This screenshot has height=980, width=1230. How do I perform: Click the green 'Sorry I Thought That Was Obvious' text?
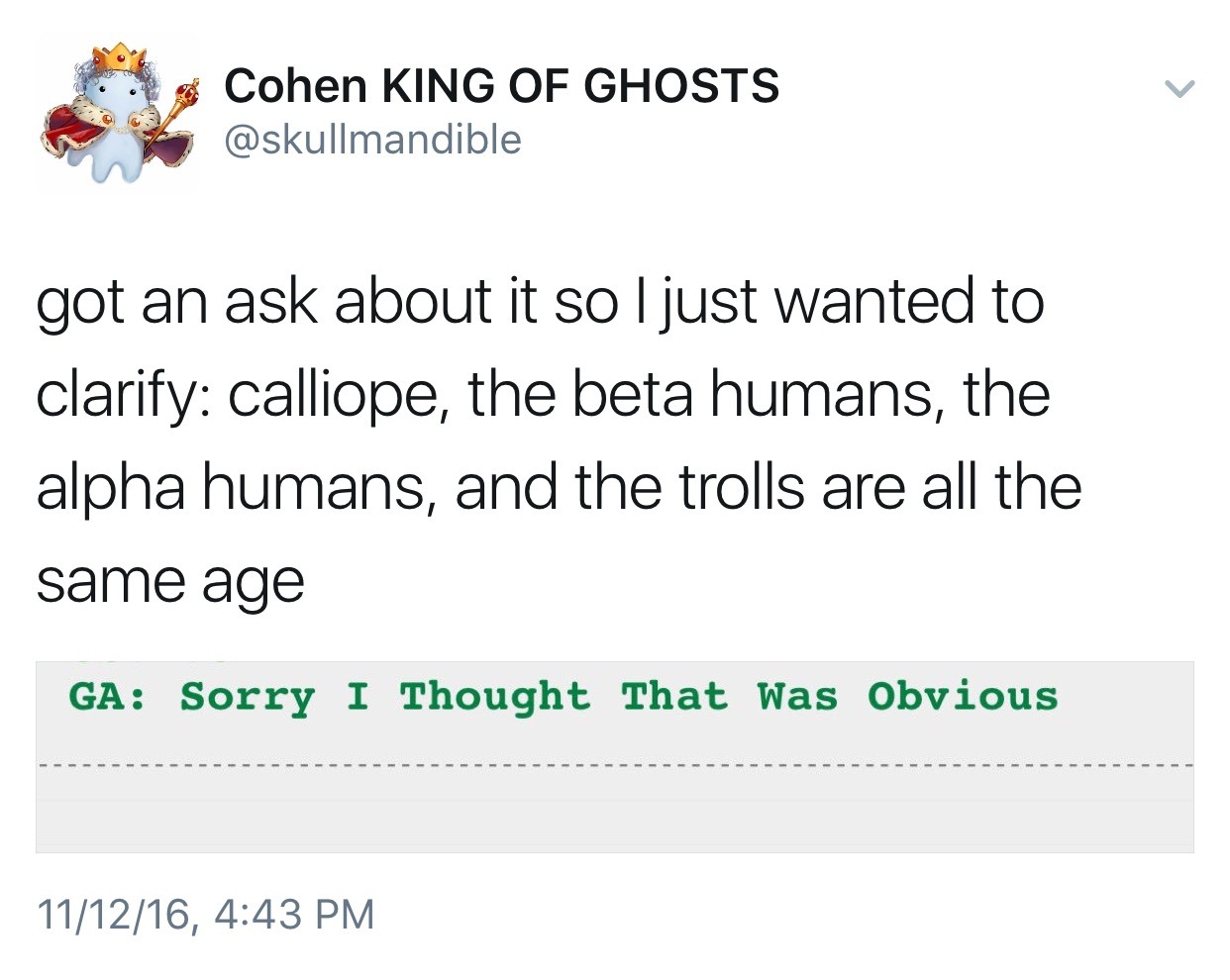[x=618, y=697]
